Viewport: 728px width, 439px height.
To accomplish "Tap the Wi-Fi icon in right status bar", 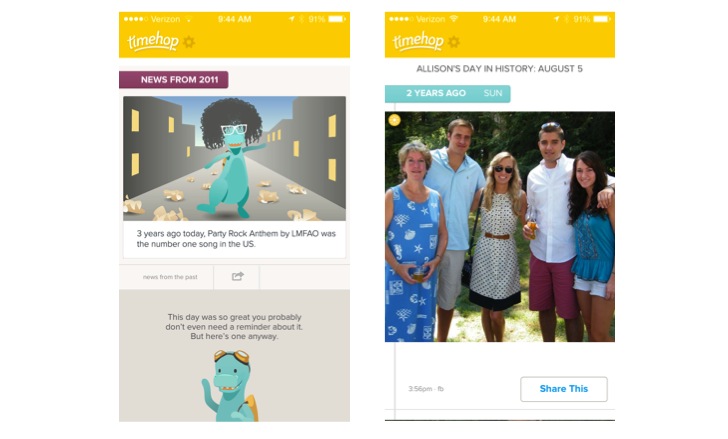I will click(x=454, y=19).
